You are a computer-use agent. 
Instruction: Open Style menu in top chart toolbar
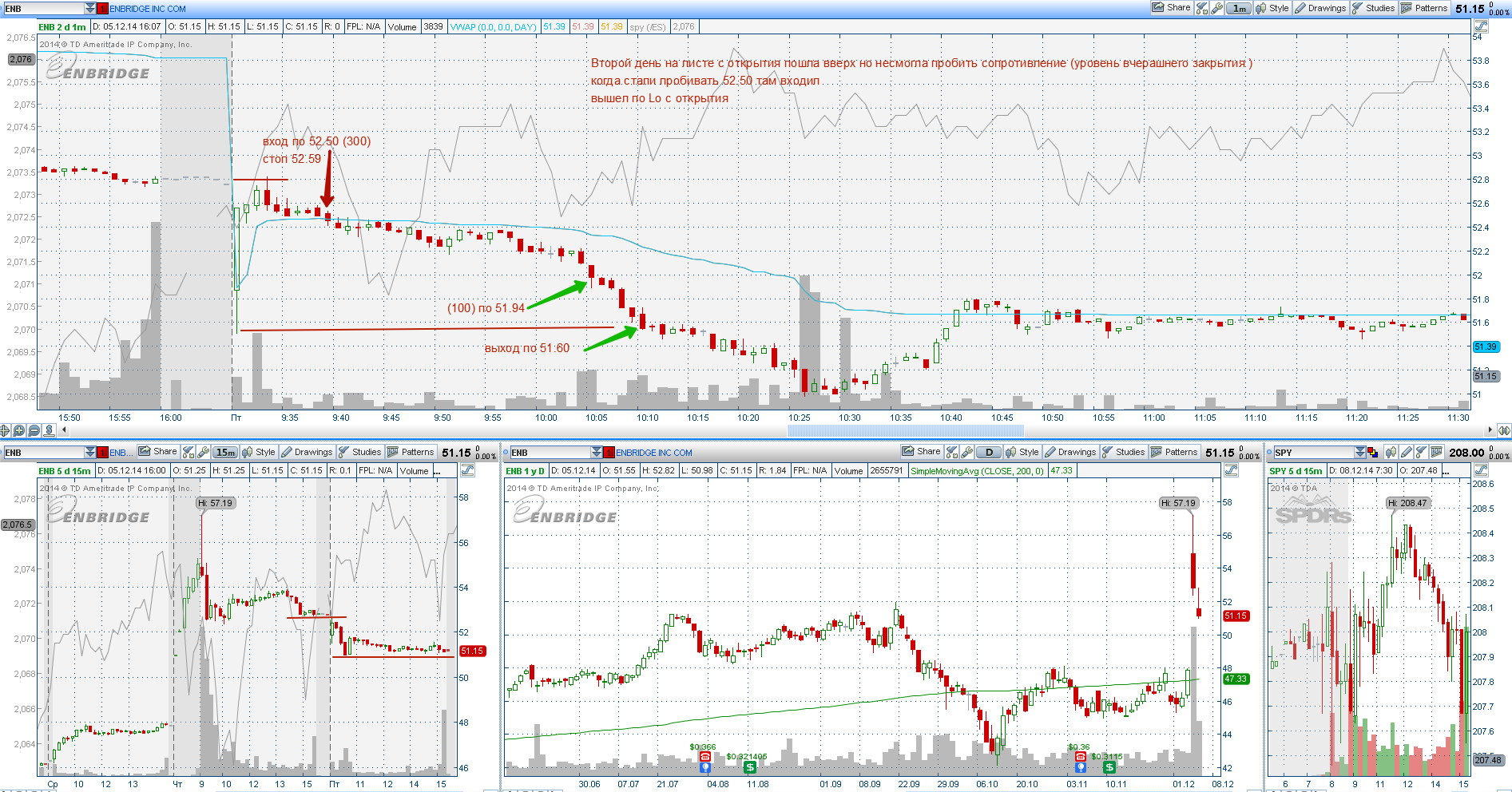[1272, 8]
